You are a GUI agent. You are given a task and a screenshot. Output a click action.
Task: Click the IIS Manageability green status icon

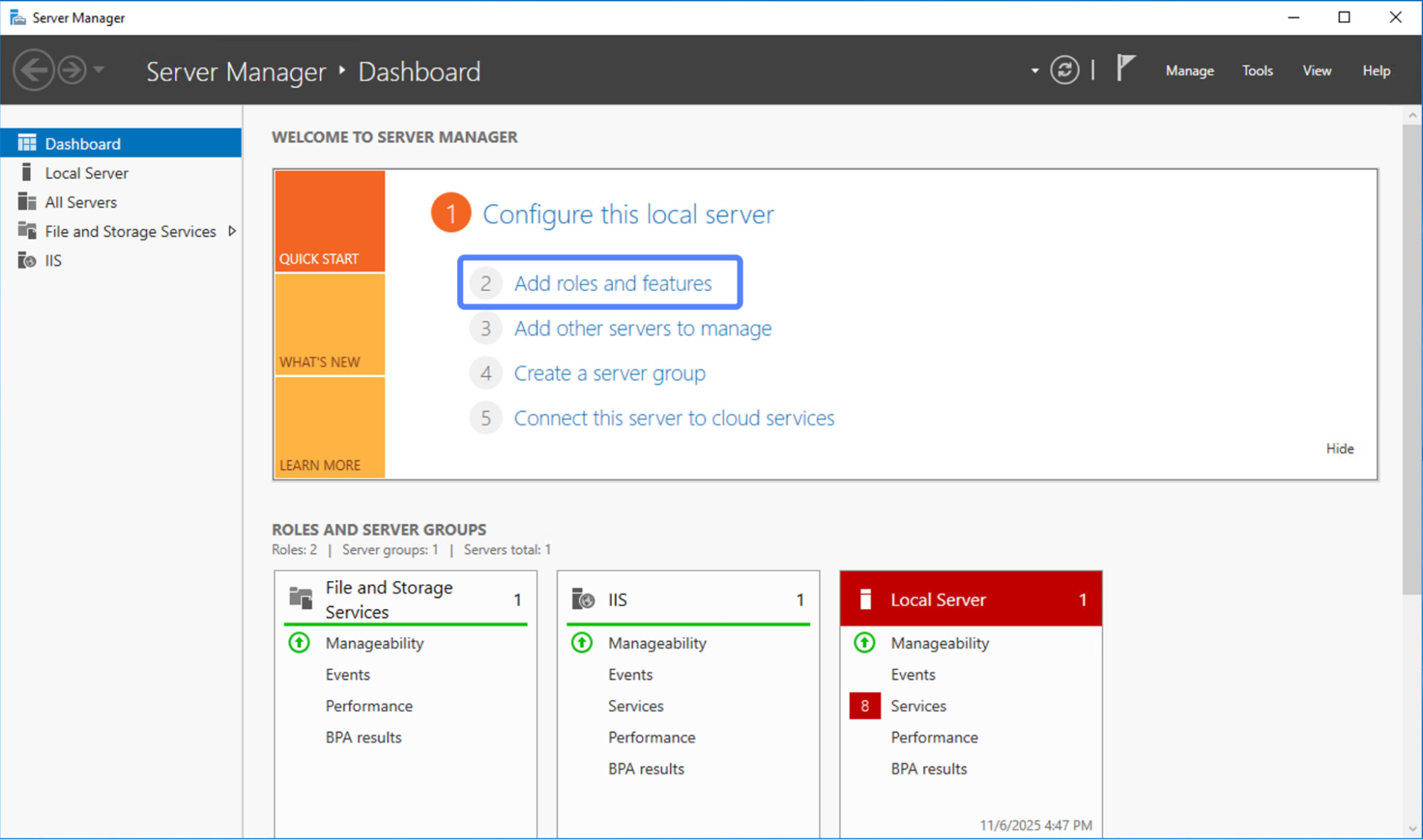pos(582,643)
